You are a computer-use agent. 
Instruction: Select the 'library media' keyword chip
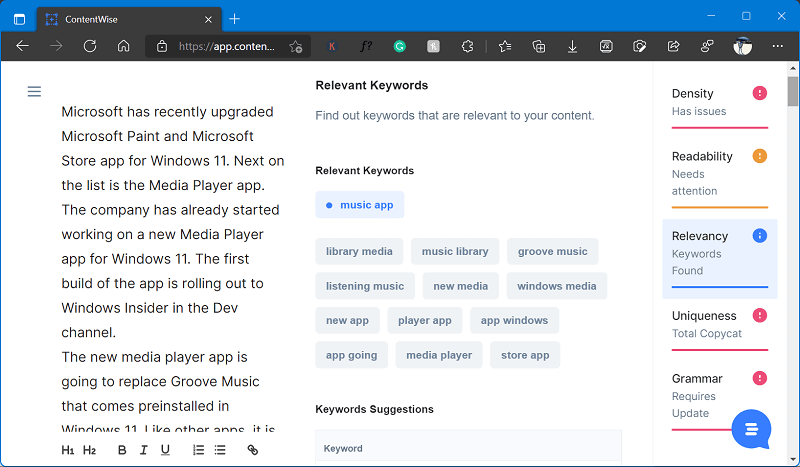click(359, 251)
